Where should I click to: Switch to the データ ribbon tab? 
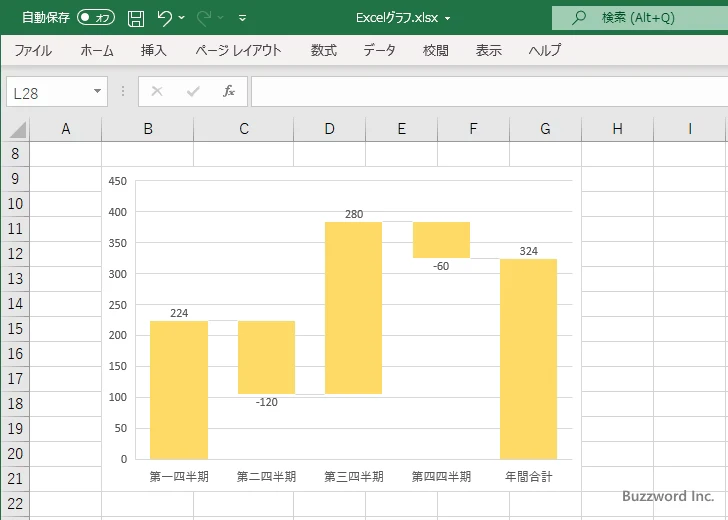pyautogui.click(x=379, y=50)
